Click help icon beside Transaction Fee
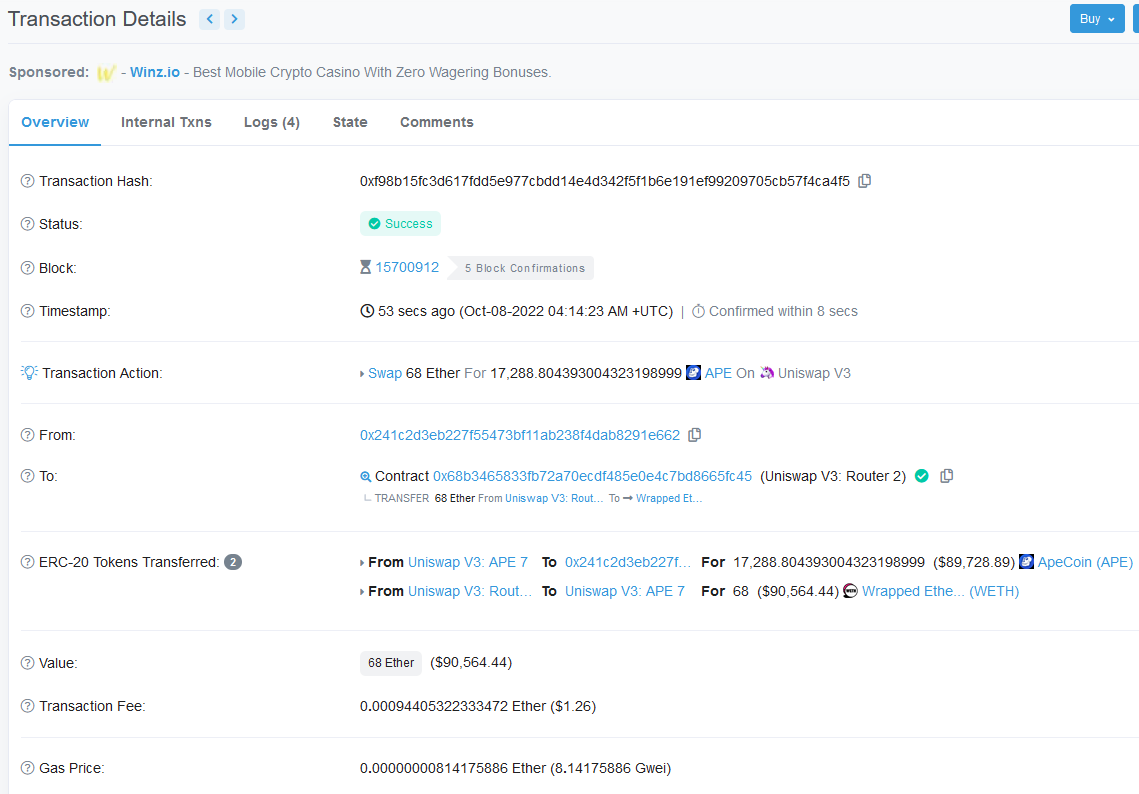The height and width of the screenshot is (794, 1139). coord(28,706)
